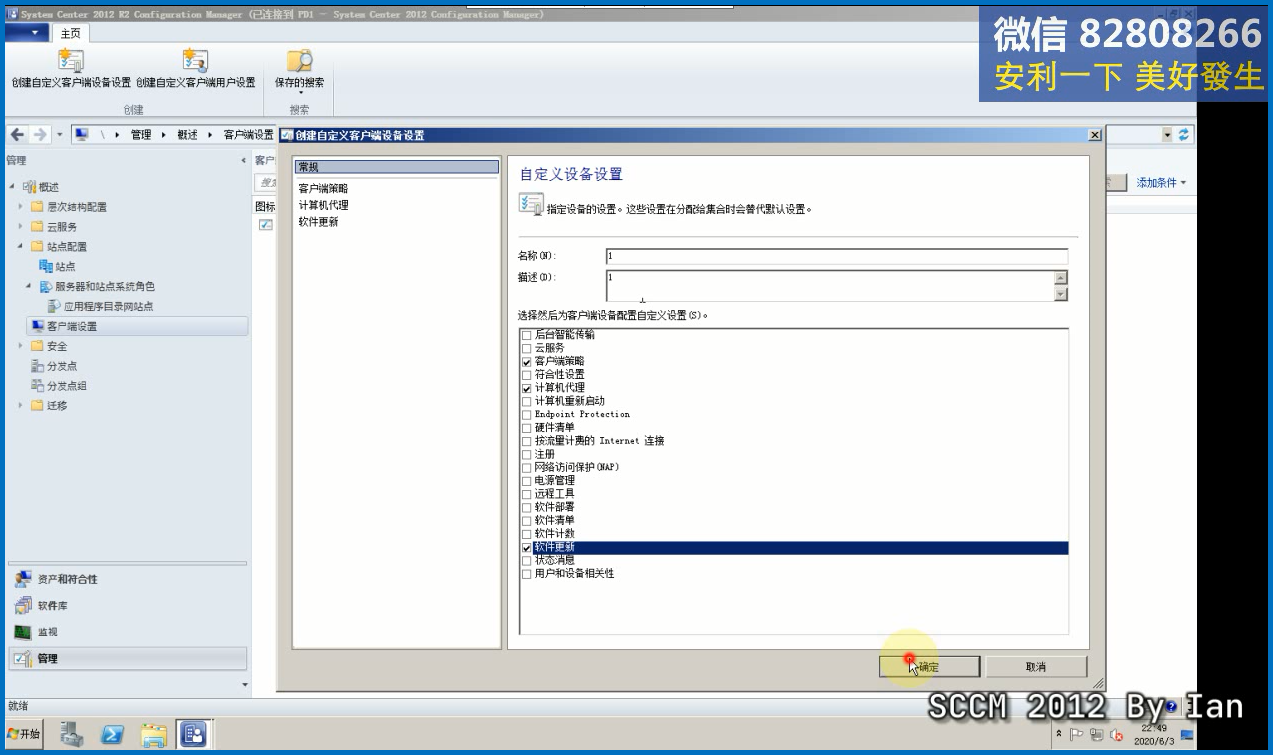1273x755 pixels.
Task: Click the 迁移 folder icon
Action: pyautogui.click(x=38, y=406)
